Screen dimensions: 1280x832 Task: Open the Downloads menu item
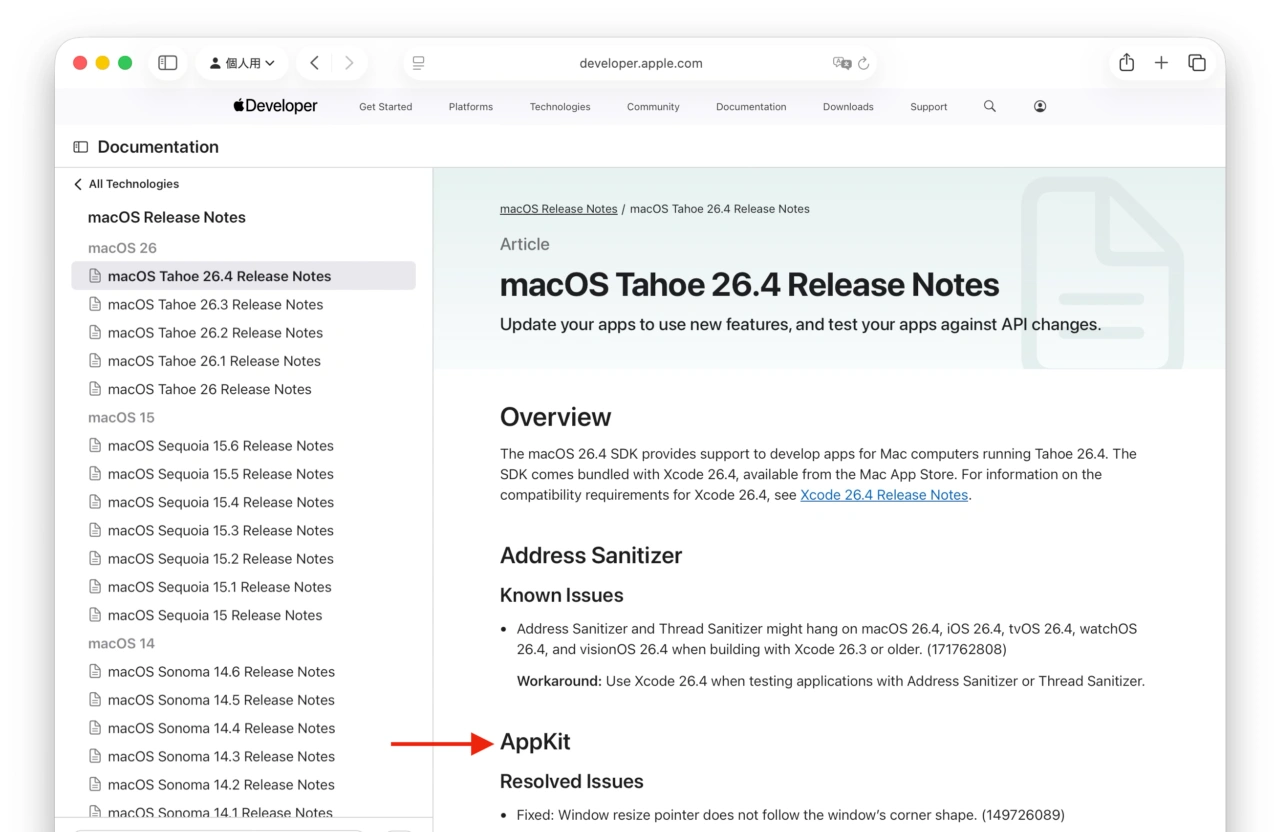tap(848, 107)
